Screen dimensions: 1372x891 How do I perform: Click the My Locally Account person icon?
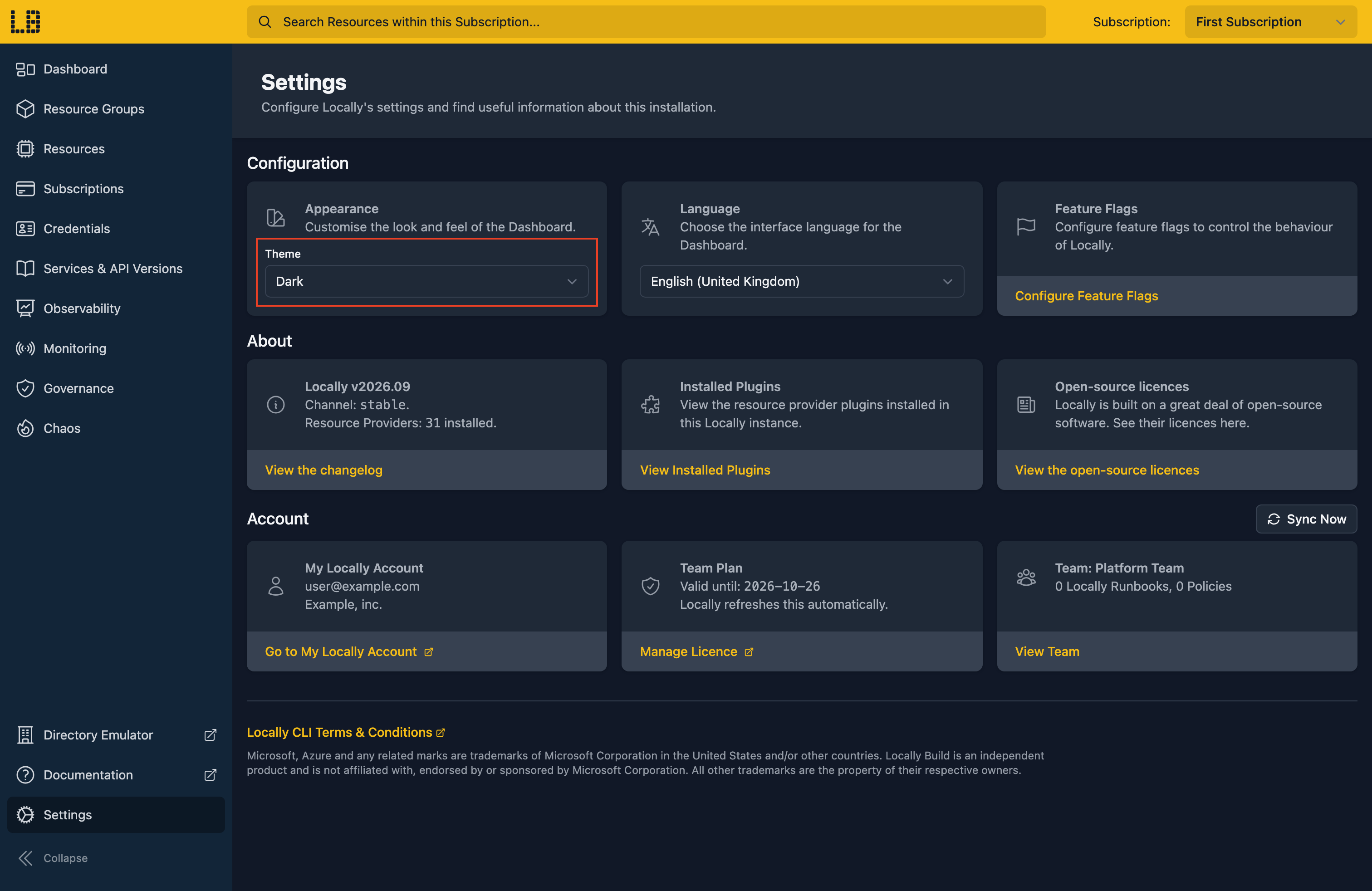[x=275, y=586]
